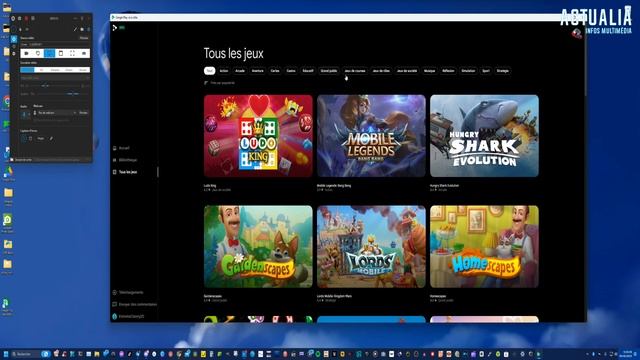Open the Ludo King game card

pos(258,136)
